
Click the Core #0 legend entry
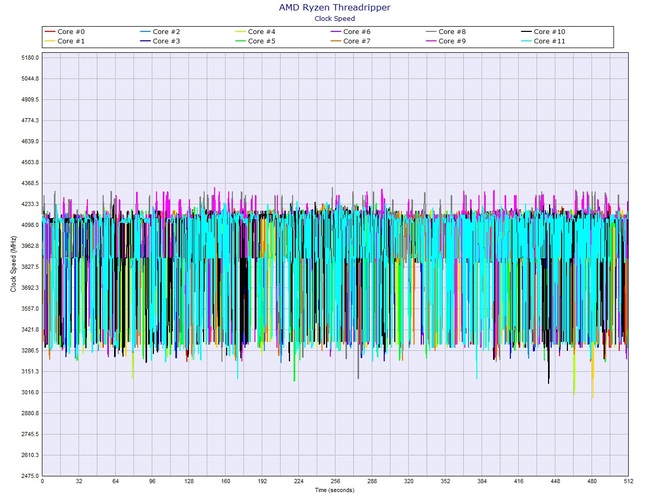click(x=65, y=32)
